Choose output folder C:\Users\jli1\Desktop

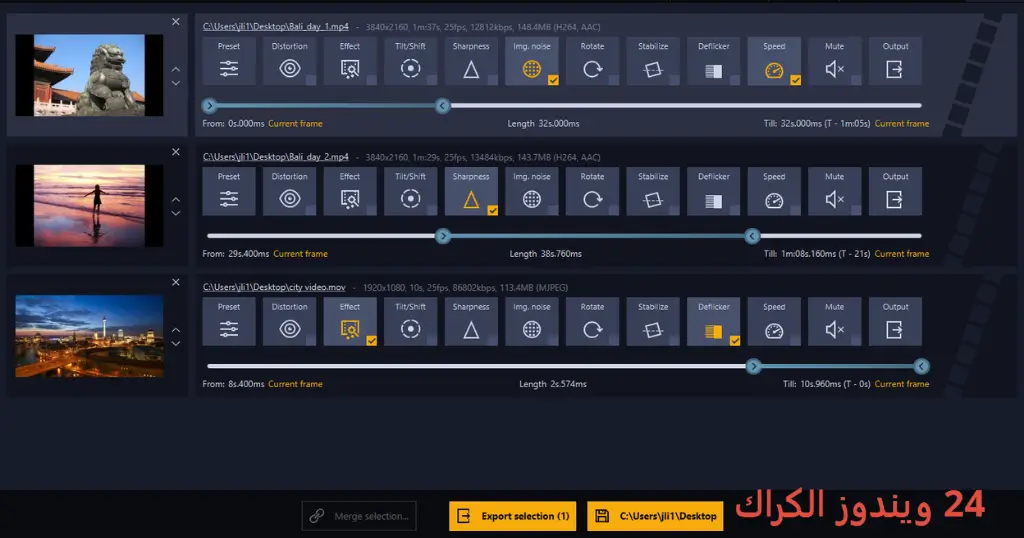point(655,516)
